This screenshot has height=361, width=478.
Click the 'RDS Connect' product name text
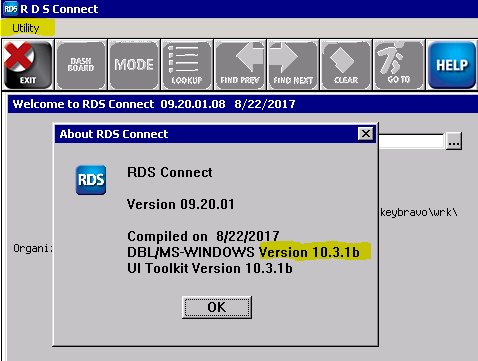click(x=170, y=173)
